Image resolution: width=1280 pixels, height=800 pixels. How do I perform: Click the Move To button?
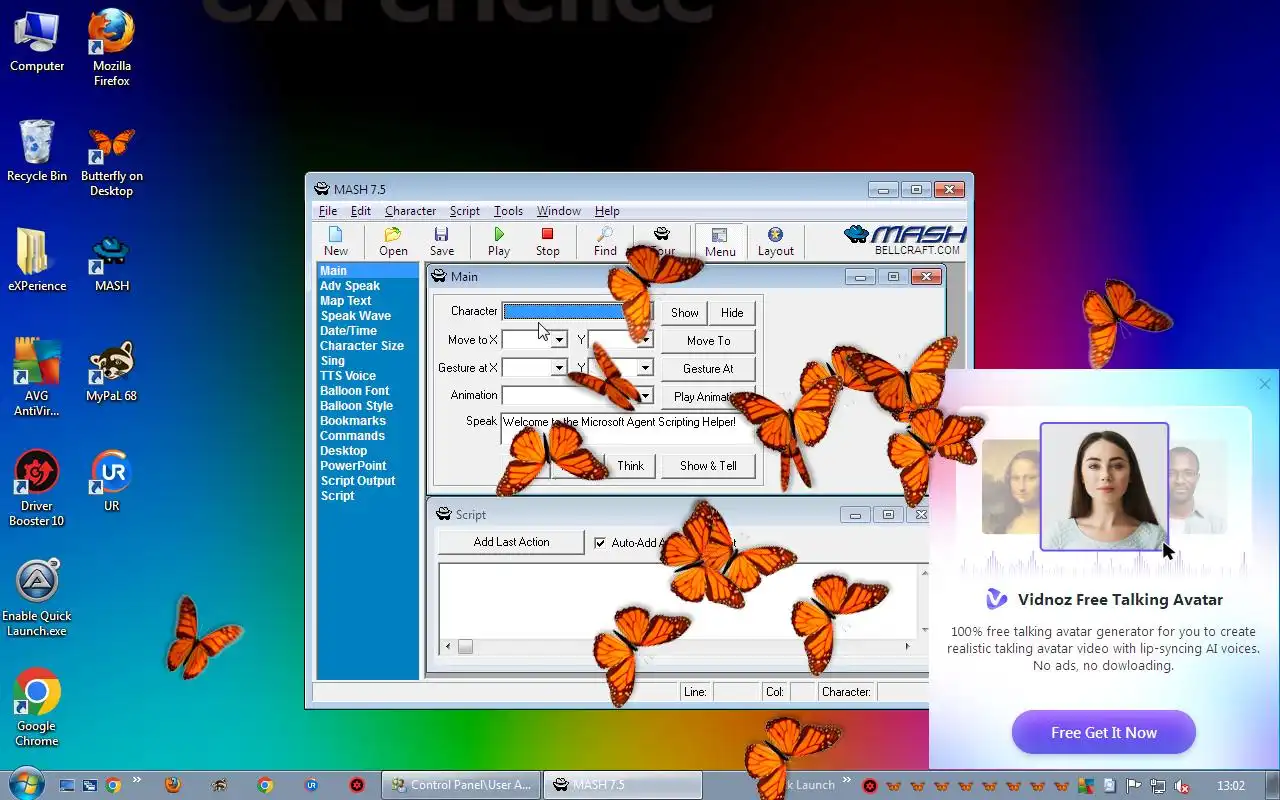(708, 341)
